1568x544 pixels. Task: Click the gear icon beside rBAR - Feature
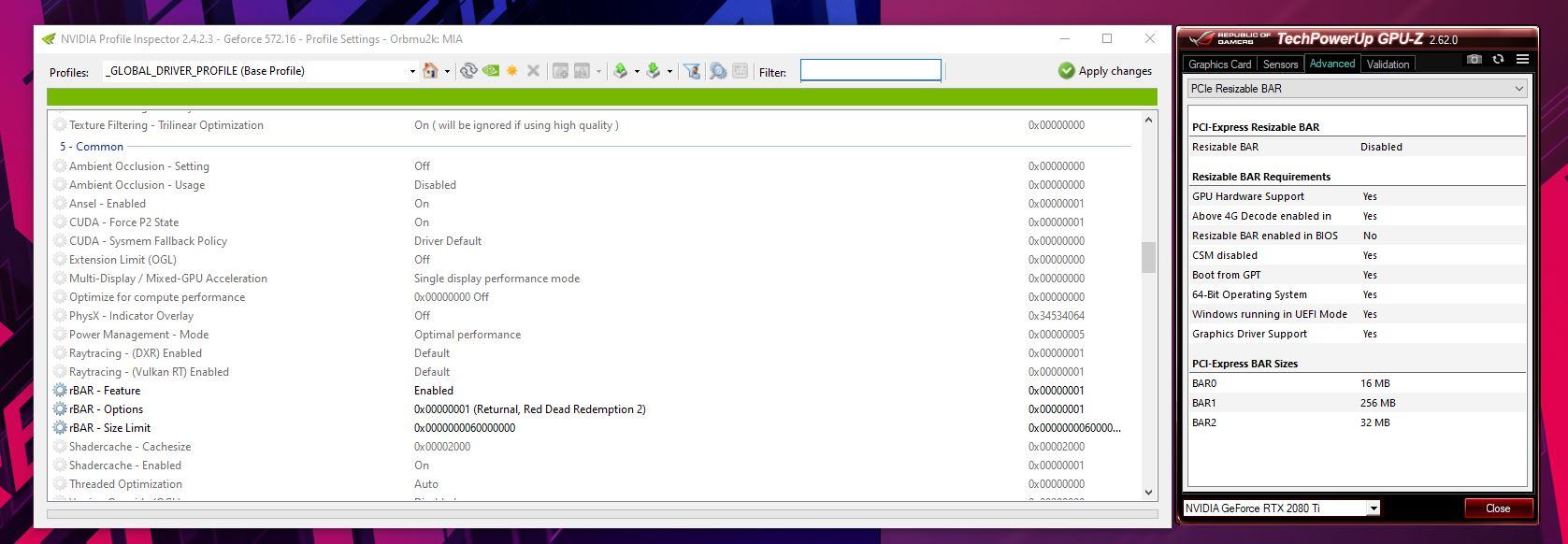coord(60,391)
